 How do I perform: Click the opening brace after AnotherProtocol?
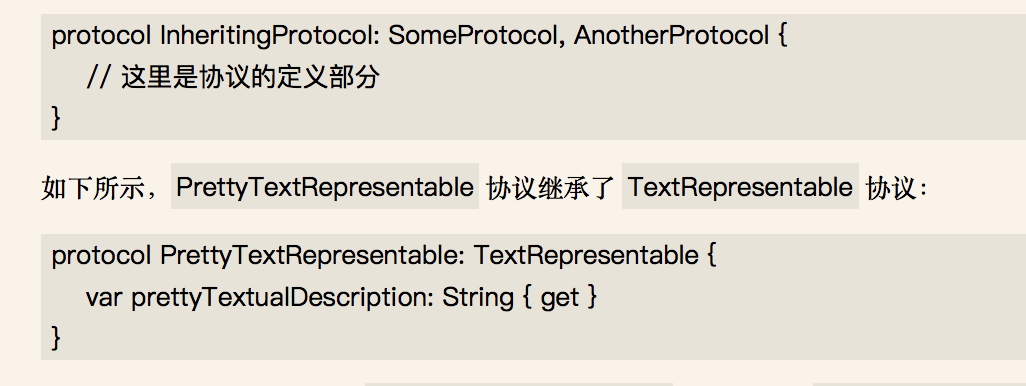tap(783, 35)
